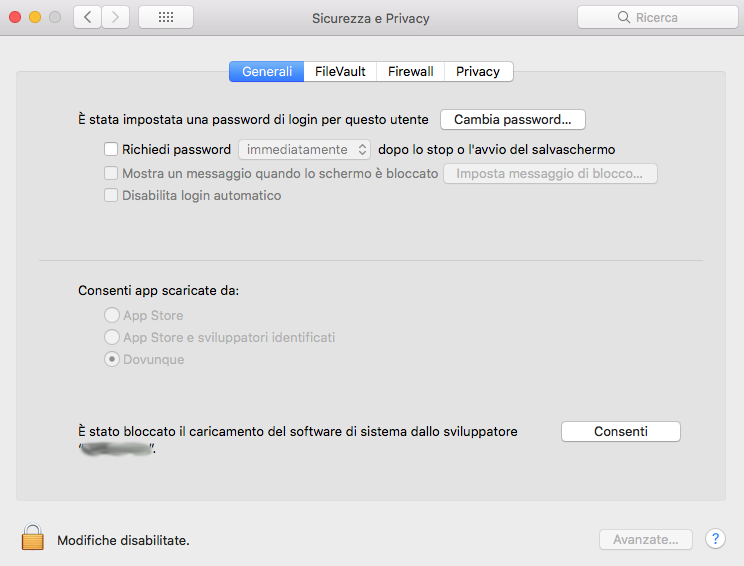The image size is (744, 566).
Task: Click the Sicurezza e Privacy window title
Action: (x=371, y=19)
